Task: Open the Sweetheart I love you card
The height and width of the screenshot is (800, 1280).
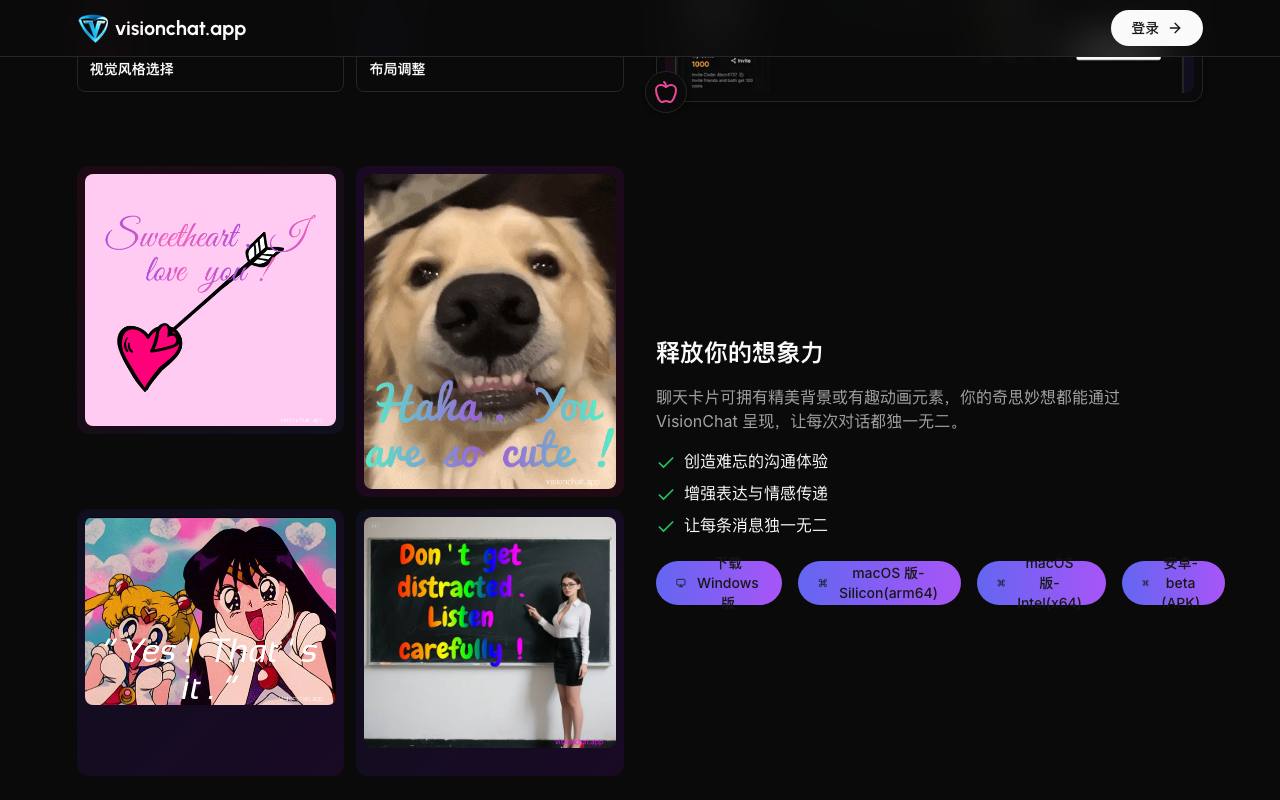Action: point(210,300)
